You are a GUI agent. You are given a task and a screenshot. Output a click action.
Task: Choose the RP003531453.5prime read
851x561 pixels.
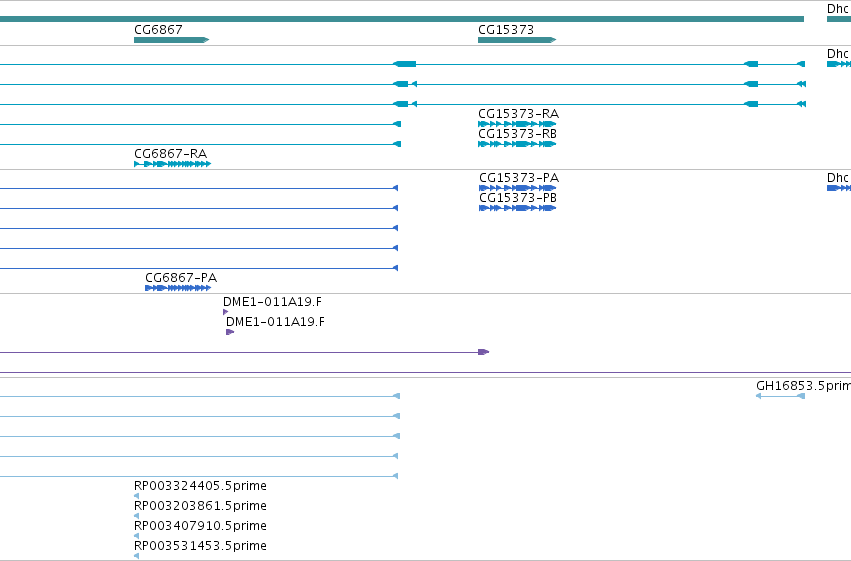click(x=136, y=556)
